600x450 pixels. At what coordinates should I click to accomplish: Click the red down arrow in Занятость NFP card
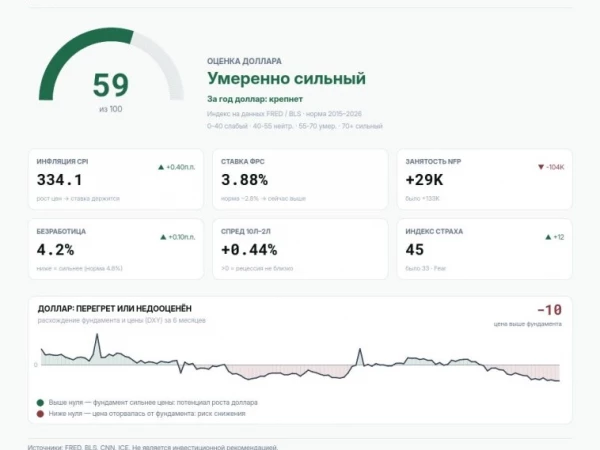541,167
